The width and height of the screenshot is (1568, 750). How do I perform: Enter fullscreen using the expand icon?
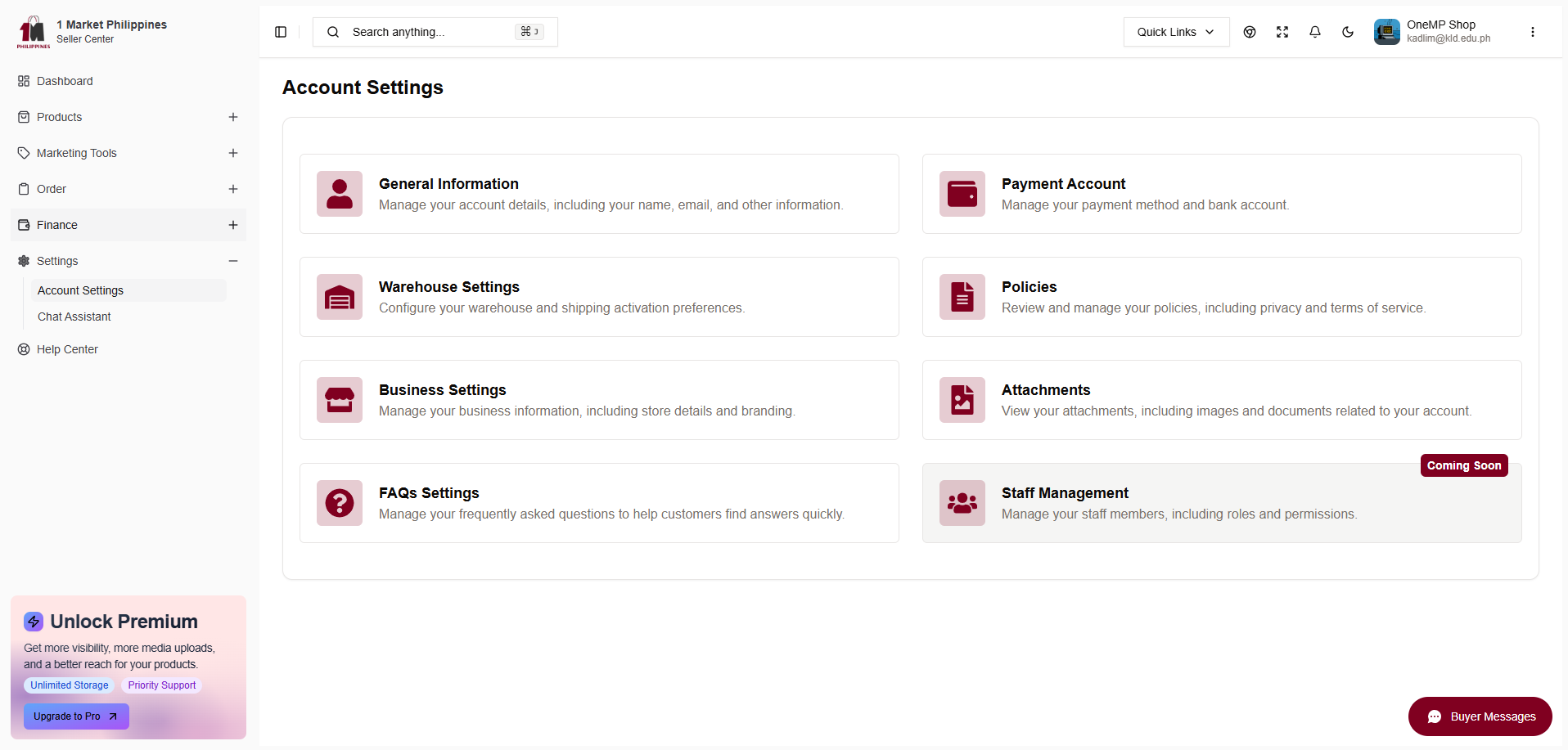(1282, 32)
